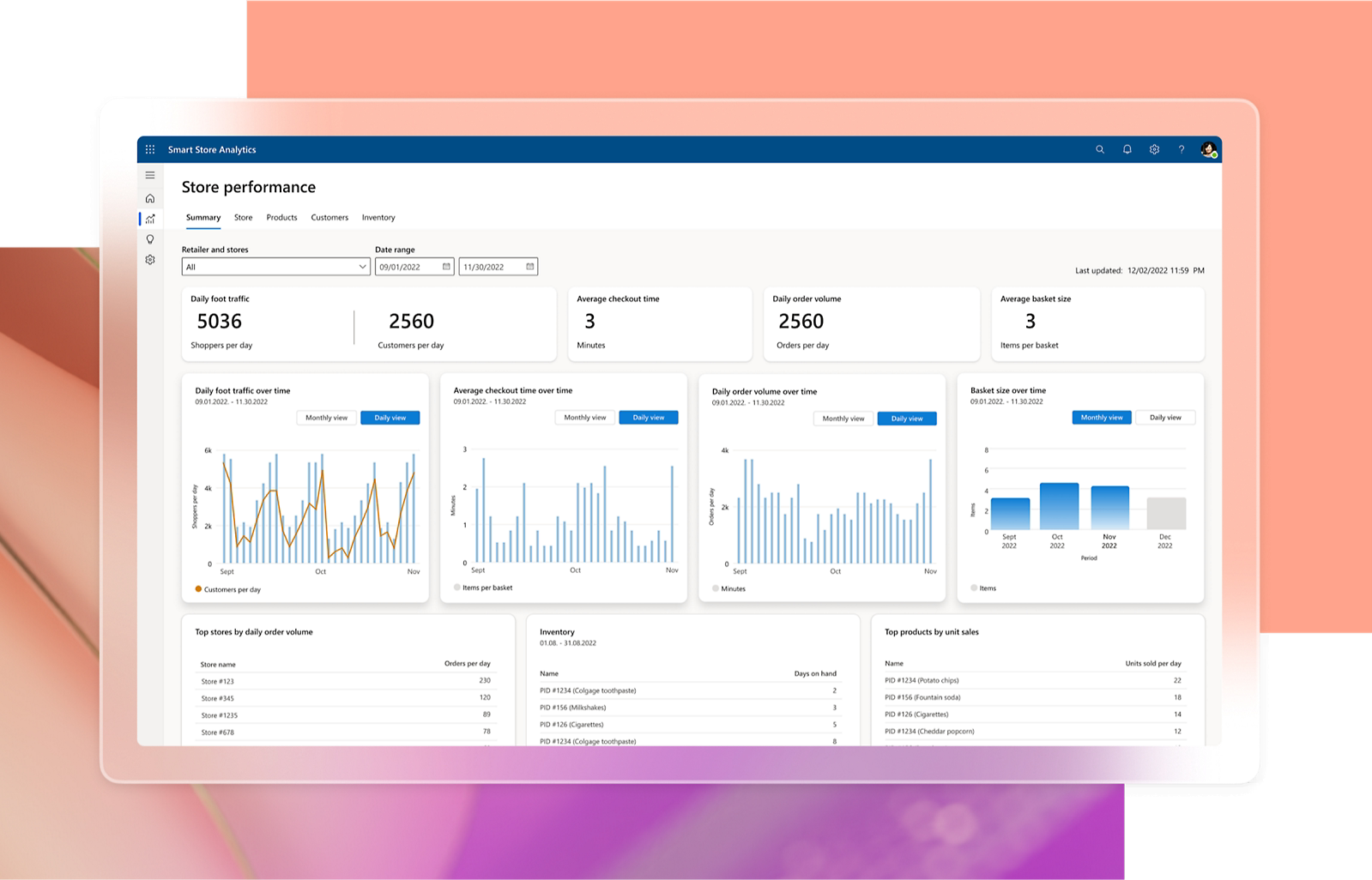This screenshot has height=880, width=1372.
Task: Open notifications bell icon
Action: [1127, 149]
